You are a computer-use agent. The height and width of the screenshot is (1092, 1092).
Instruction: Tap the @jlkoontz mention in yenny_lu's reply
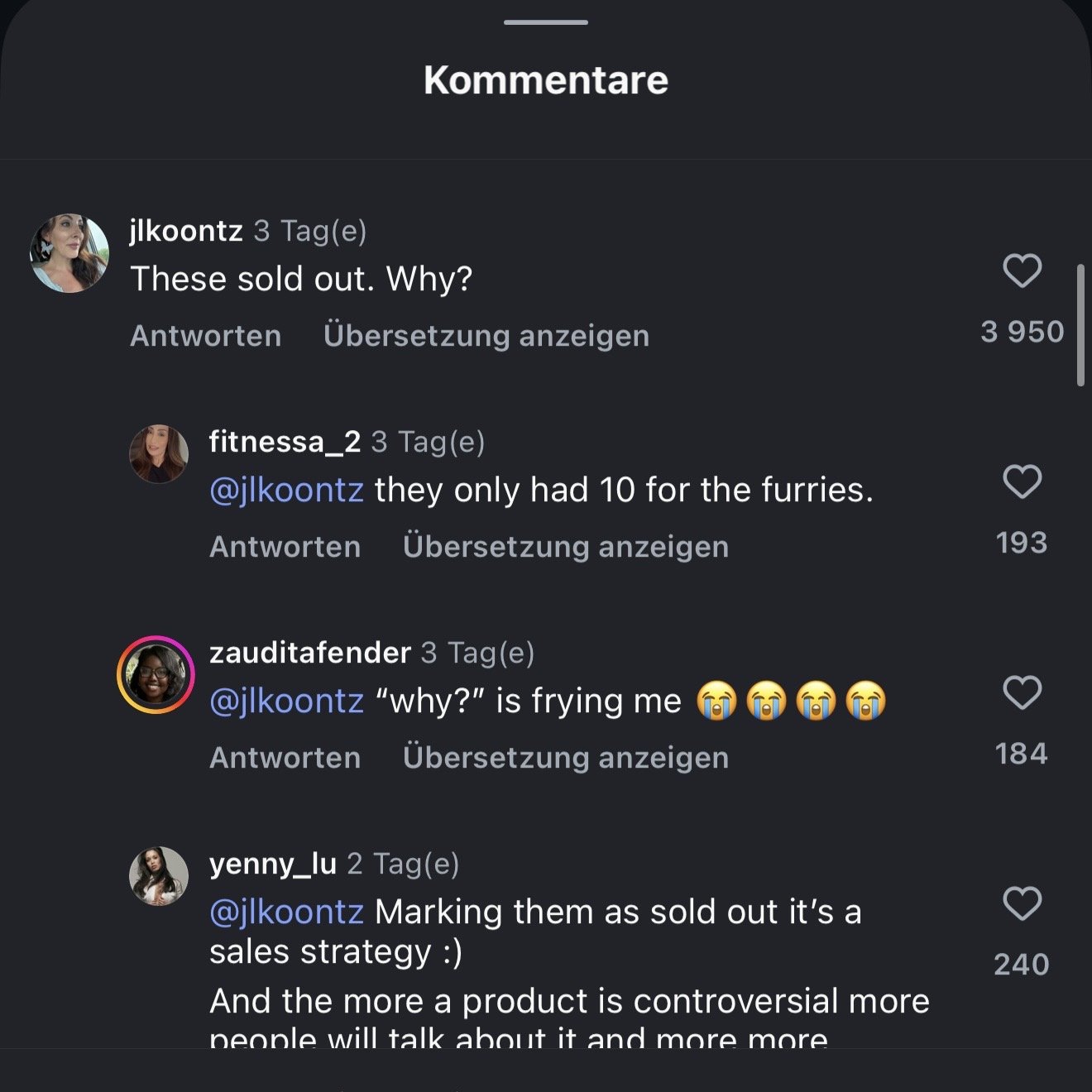click(x=287, y=912)
